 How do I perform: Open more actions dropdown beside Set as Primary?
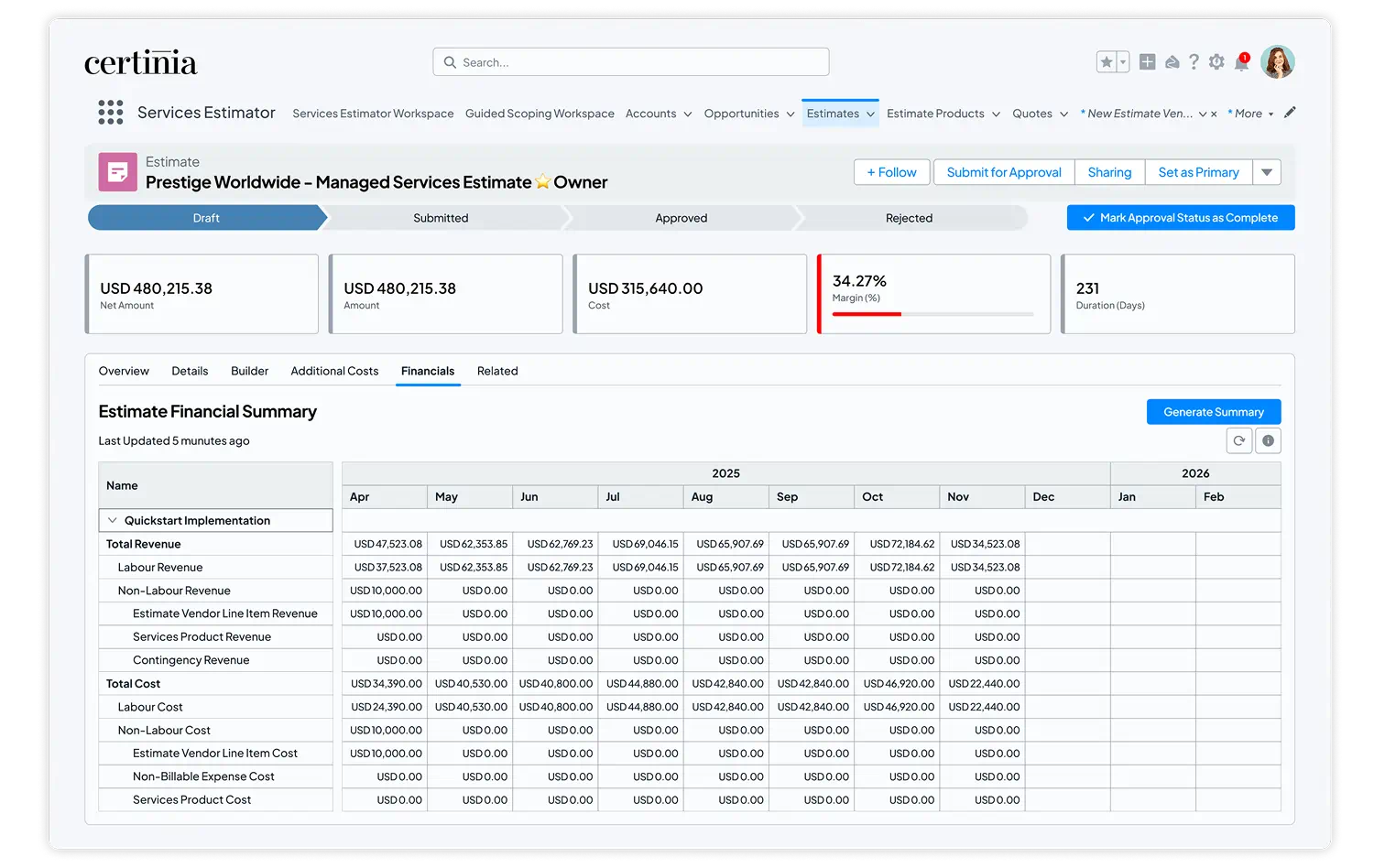(x=1267, y=172)
